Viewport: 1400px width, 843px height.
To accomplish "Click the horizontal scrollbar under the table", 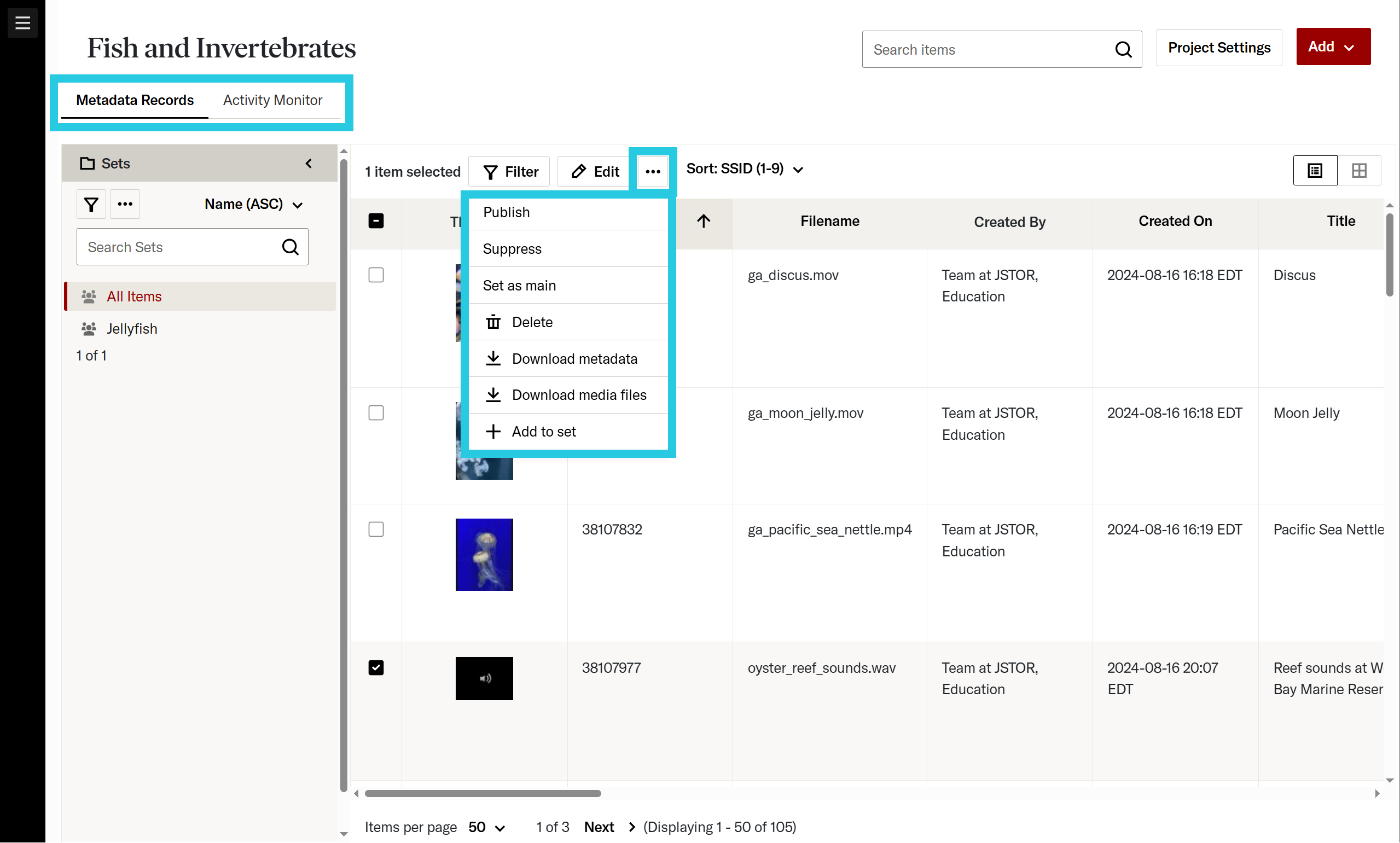I will (483, 794).
